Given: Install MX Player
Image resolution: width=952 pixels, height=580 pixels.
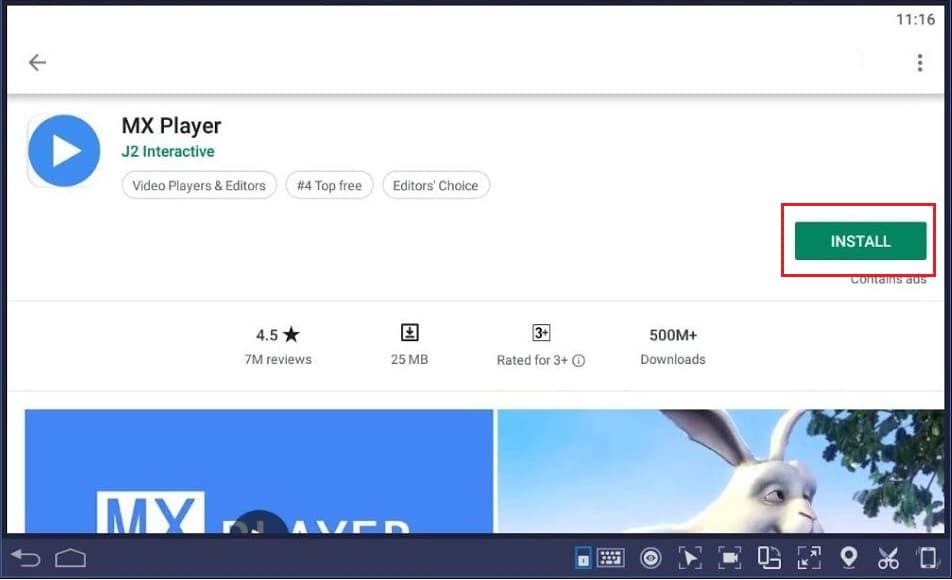Looking at the screenshot, I should point(860,241).
